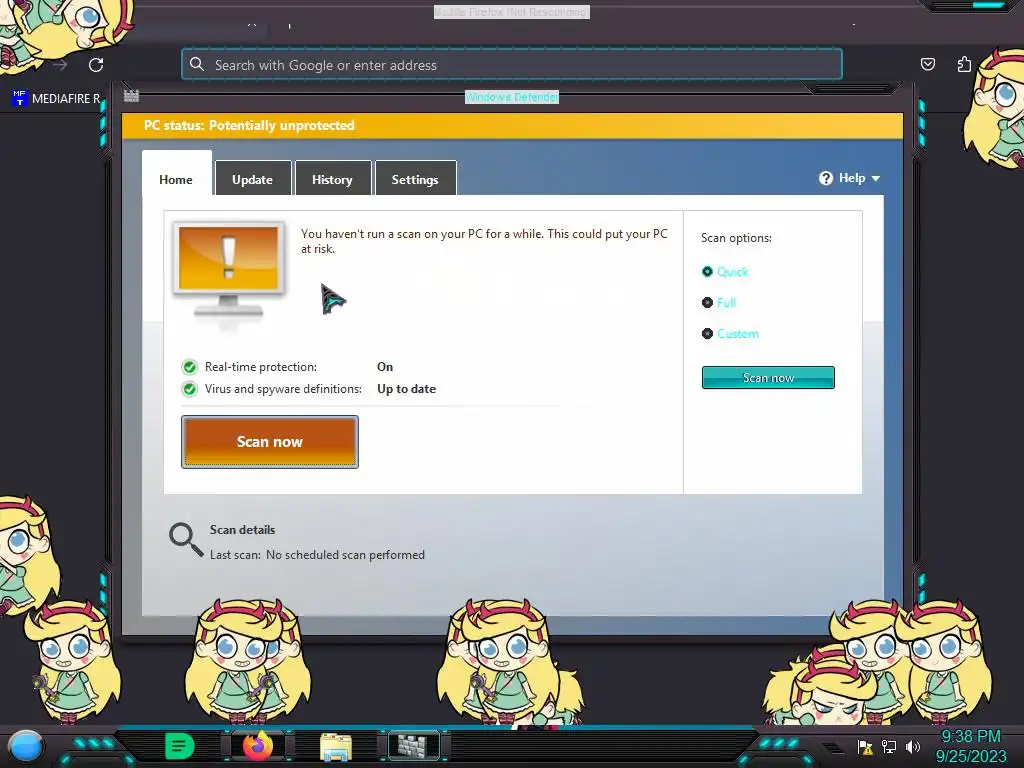Click the teal Scan now button
Viewport: 1024px width, 768px height.
(768, 377)
